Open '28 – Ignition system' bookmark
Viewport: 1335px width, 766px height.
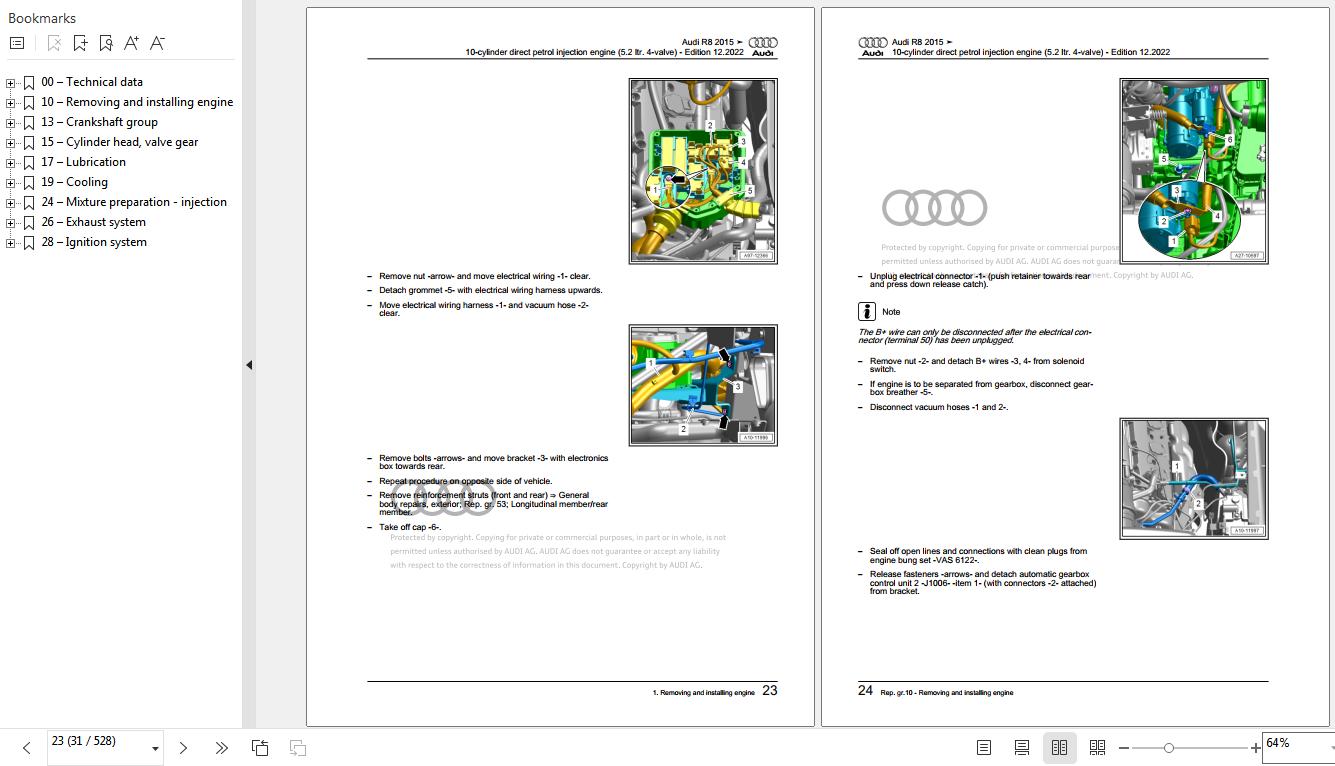tap(94, 242)
